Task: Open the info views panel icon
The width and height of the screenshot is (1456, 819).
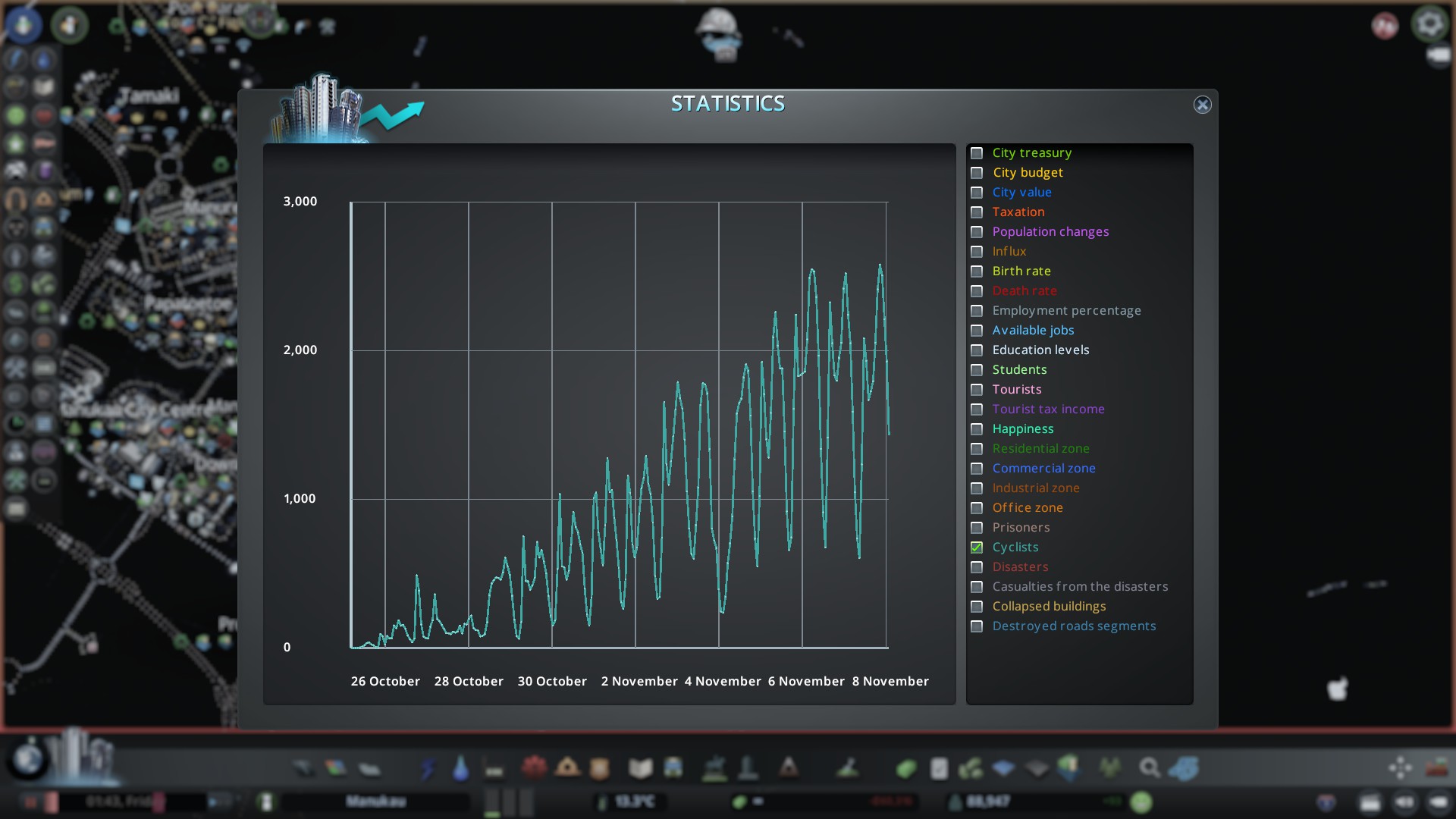Action: point(24,25)
